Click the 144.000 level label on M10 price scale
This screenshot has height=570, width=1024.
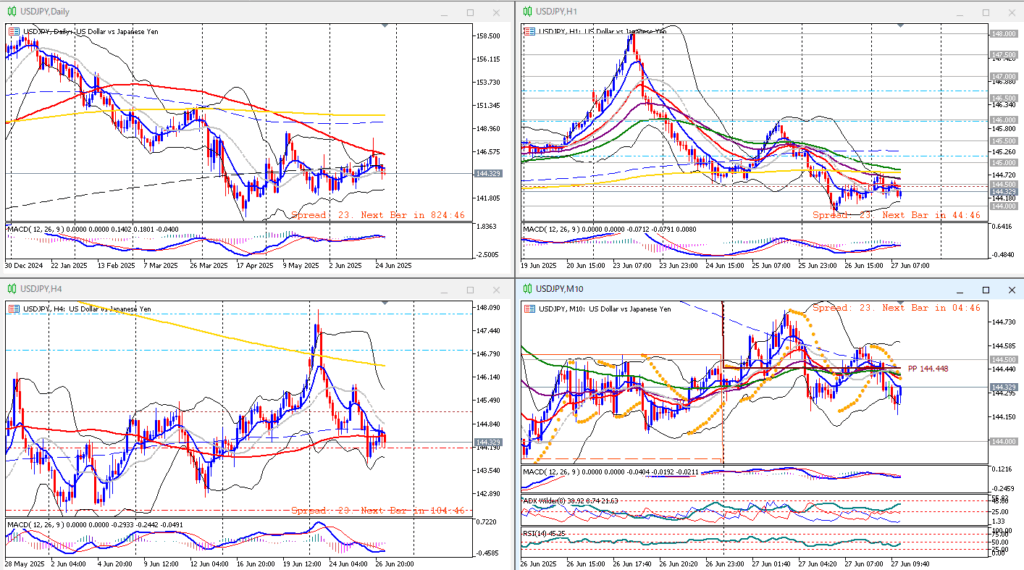tap(1004, 442)
